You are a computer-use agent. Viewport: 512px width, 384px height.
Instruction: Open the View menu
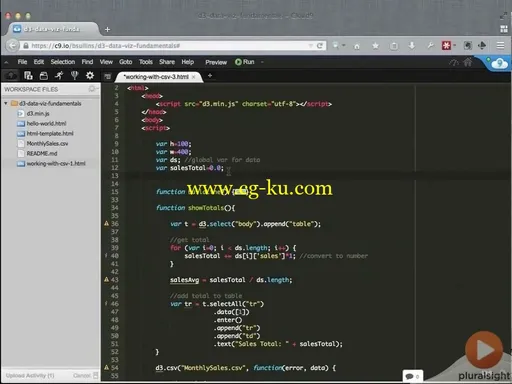pos(106,62)
